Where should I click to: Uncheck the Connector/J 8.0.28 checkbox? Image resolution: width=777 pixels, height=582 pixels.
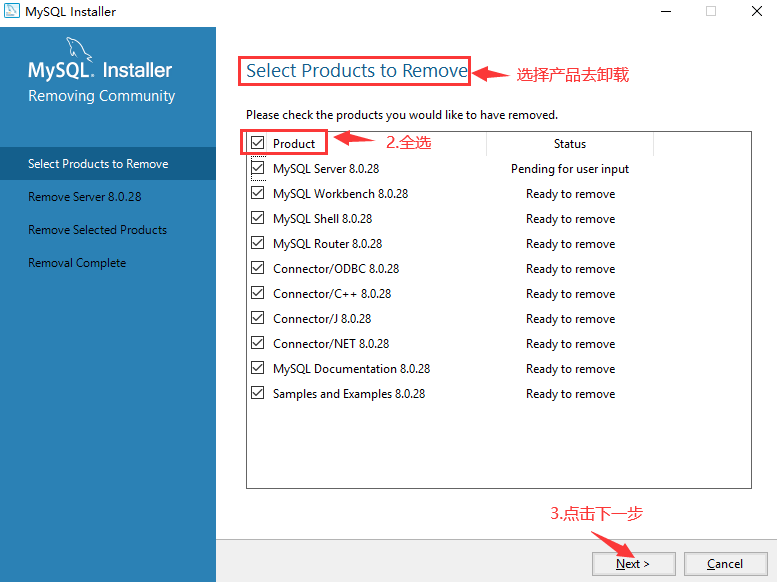[257, 318]
